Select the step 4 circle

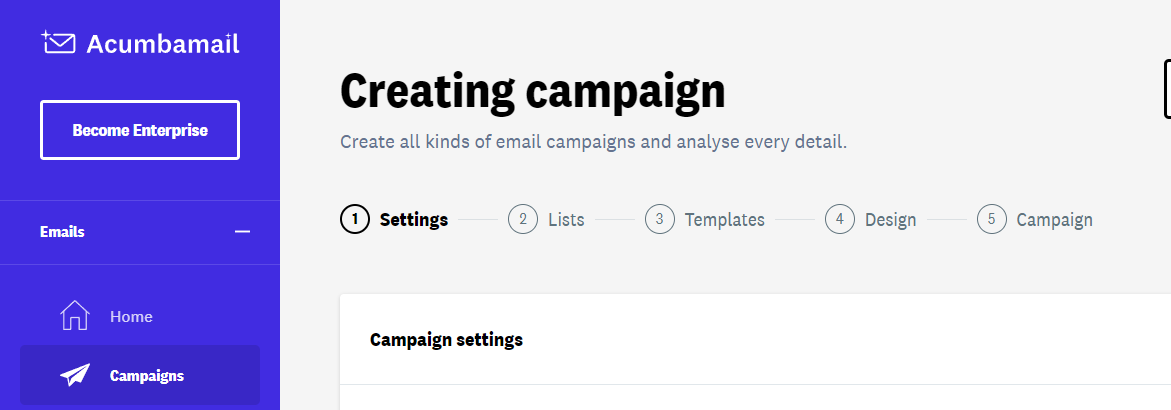coord(840,220)
